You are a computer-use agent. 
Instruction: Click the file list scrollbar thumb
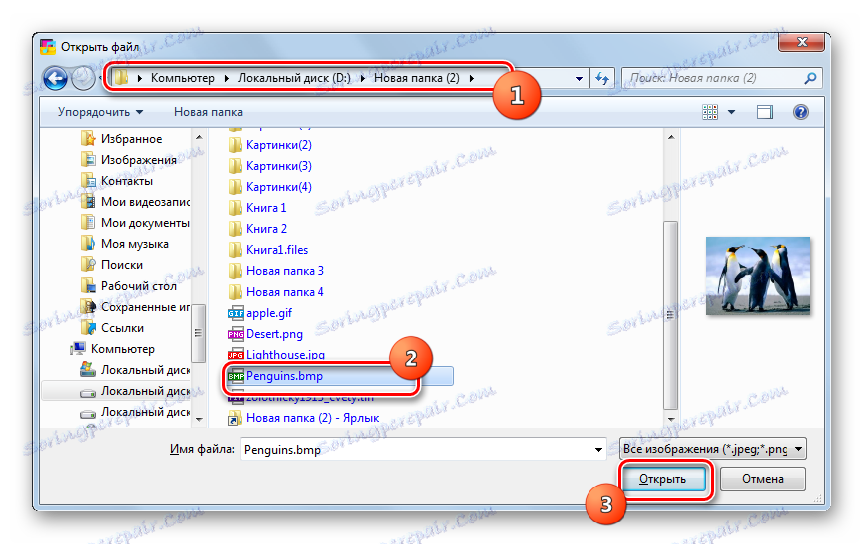coord(670,315)
